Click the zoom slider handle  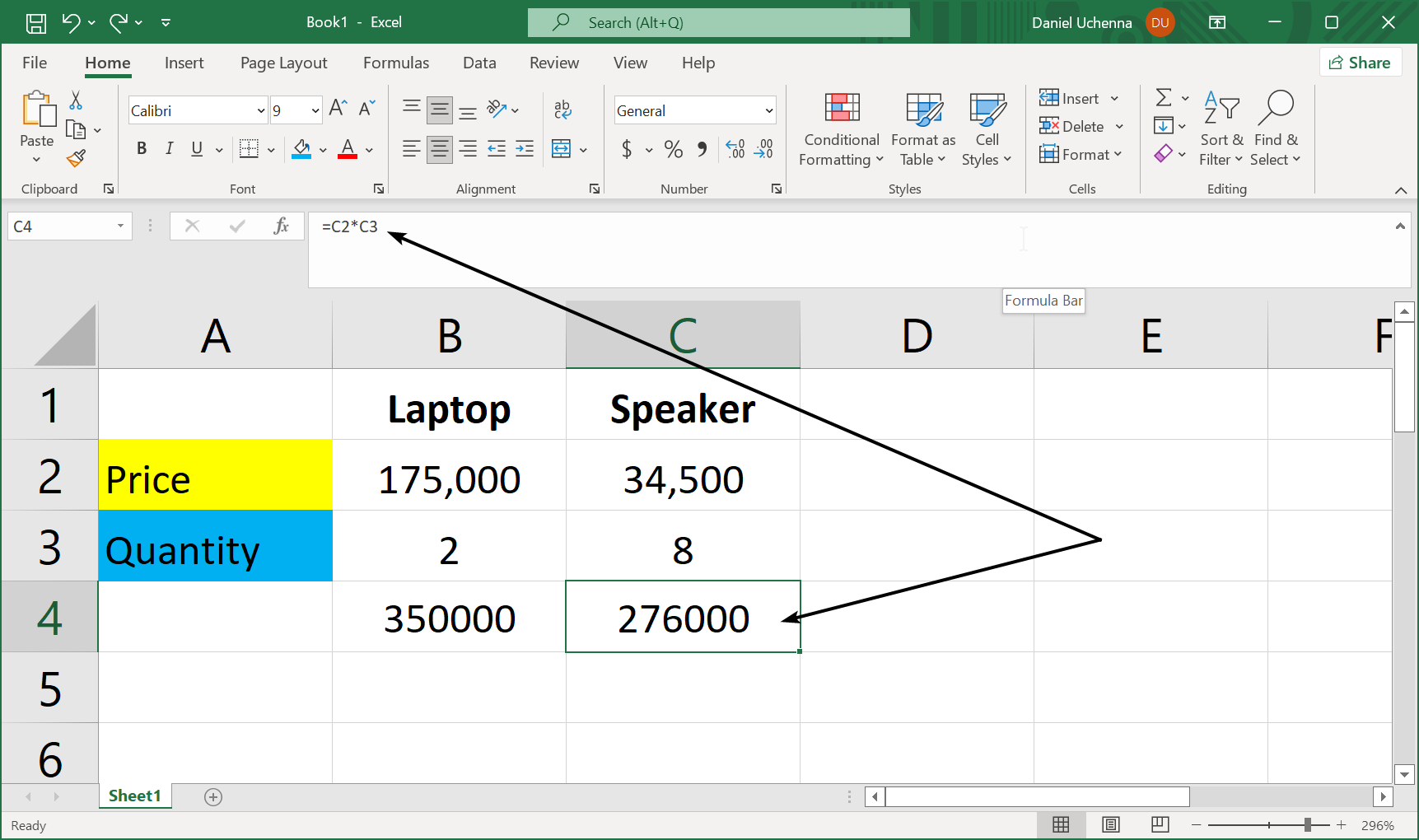[1307, 824]
